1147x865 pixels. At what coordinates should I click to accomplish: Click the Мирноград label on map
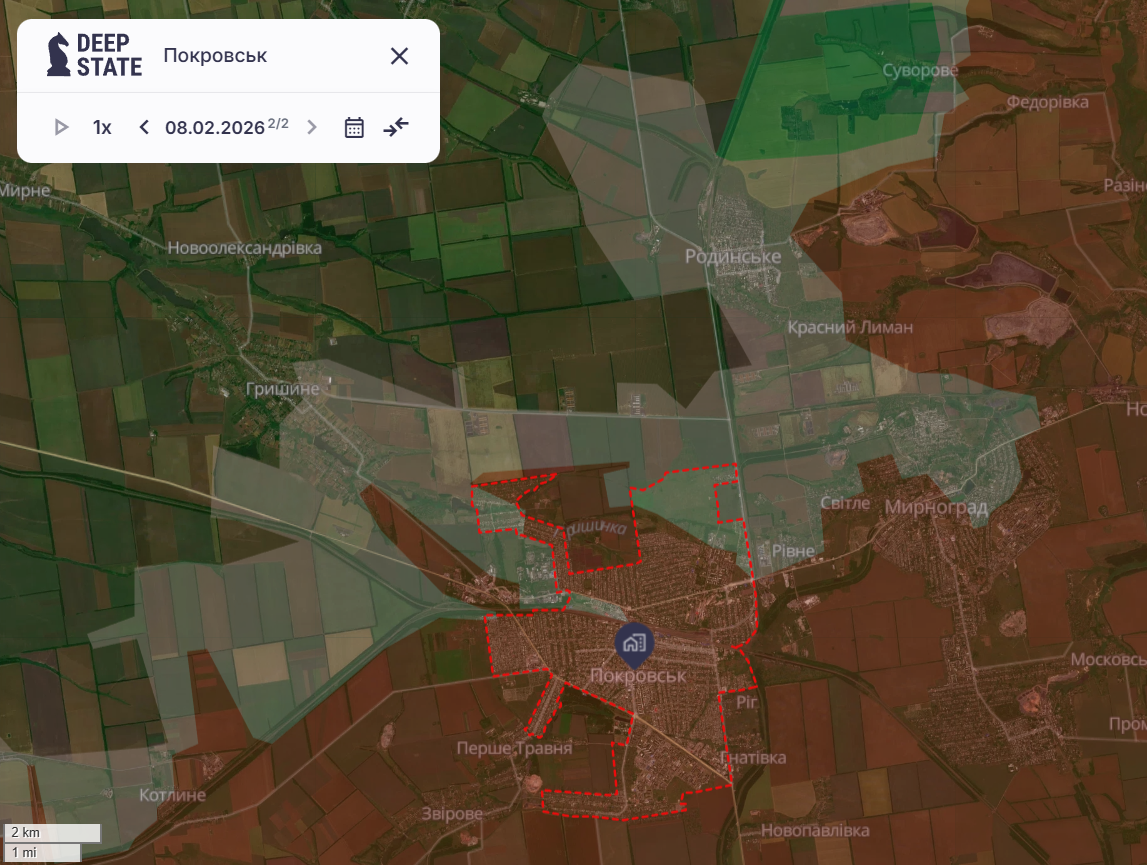[x=936, y=508]
